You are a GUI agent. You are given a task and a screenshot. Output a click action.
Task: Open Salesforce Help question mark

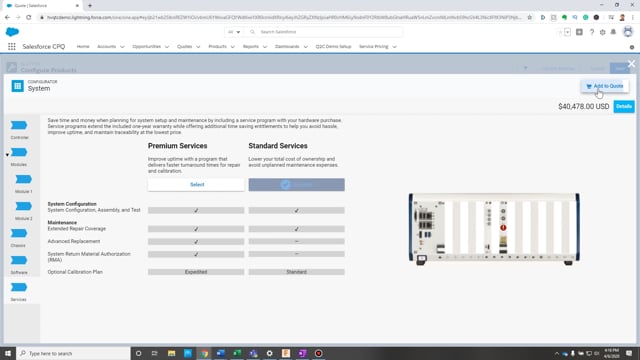click(x=591, y=32)
